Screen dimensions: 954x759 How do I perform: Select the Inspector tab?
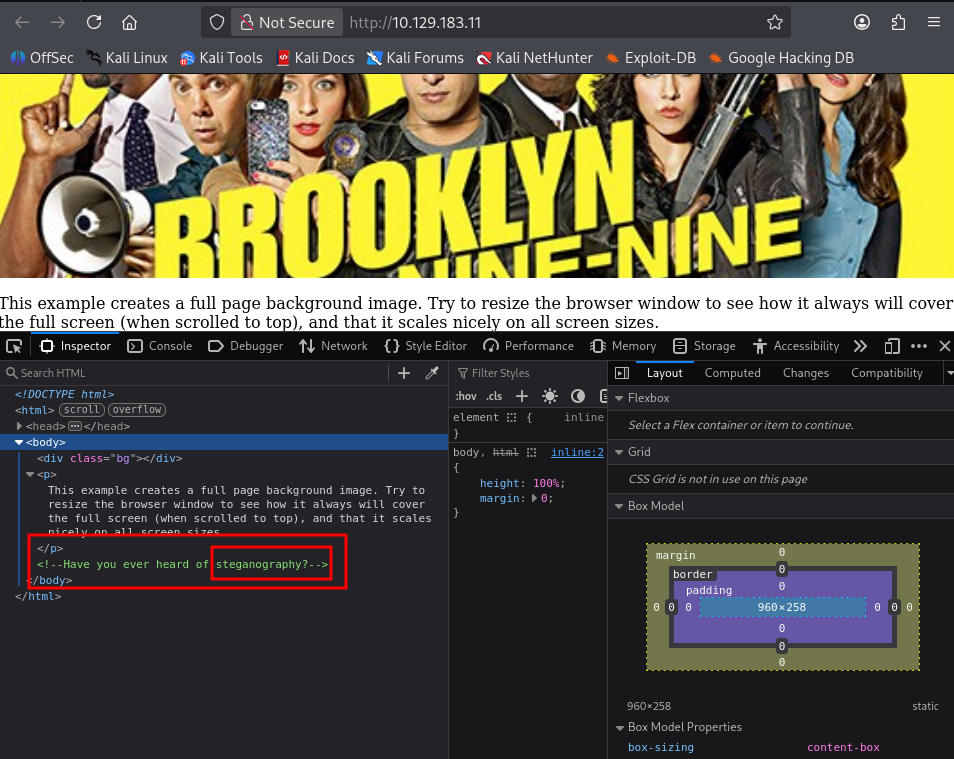tap(75, 346)
